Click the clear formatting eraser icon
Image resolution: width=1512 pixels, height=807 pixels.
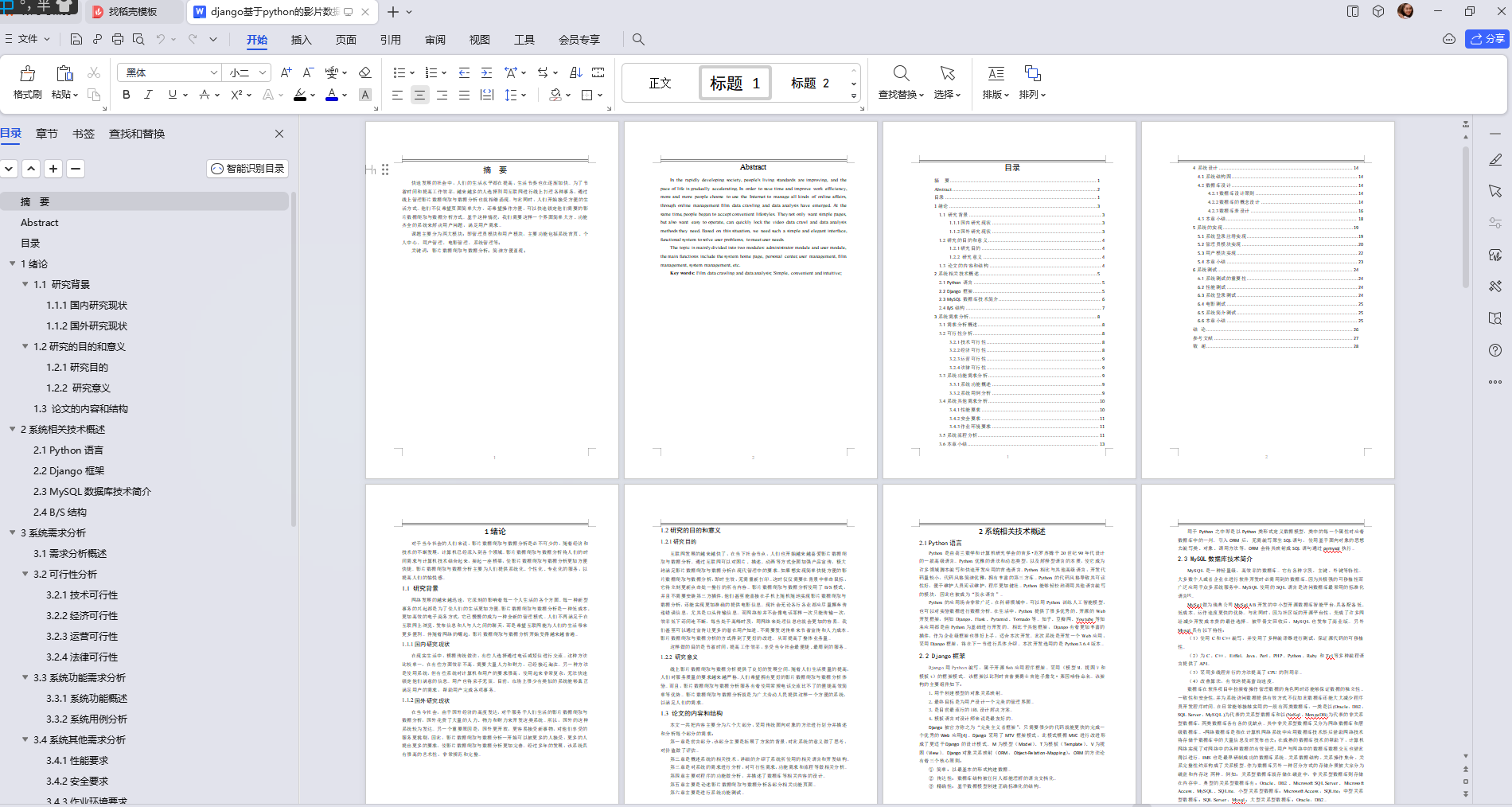(365, 72)
